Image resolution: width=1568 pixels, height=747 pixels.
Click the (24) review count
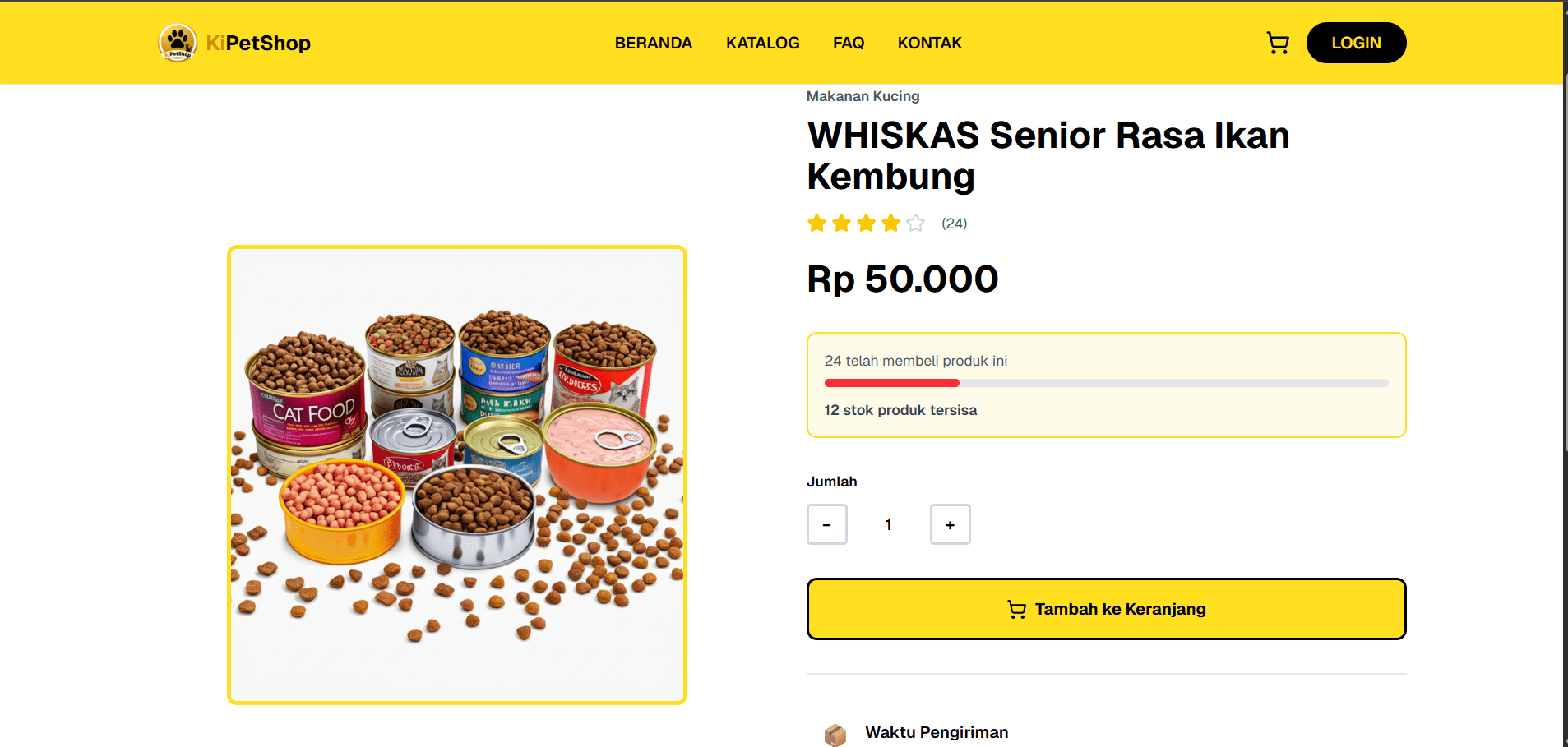click(955, 224)
